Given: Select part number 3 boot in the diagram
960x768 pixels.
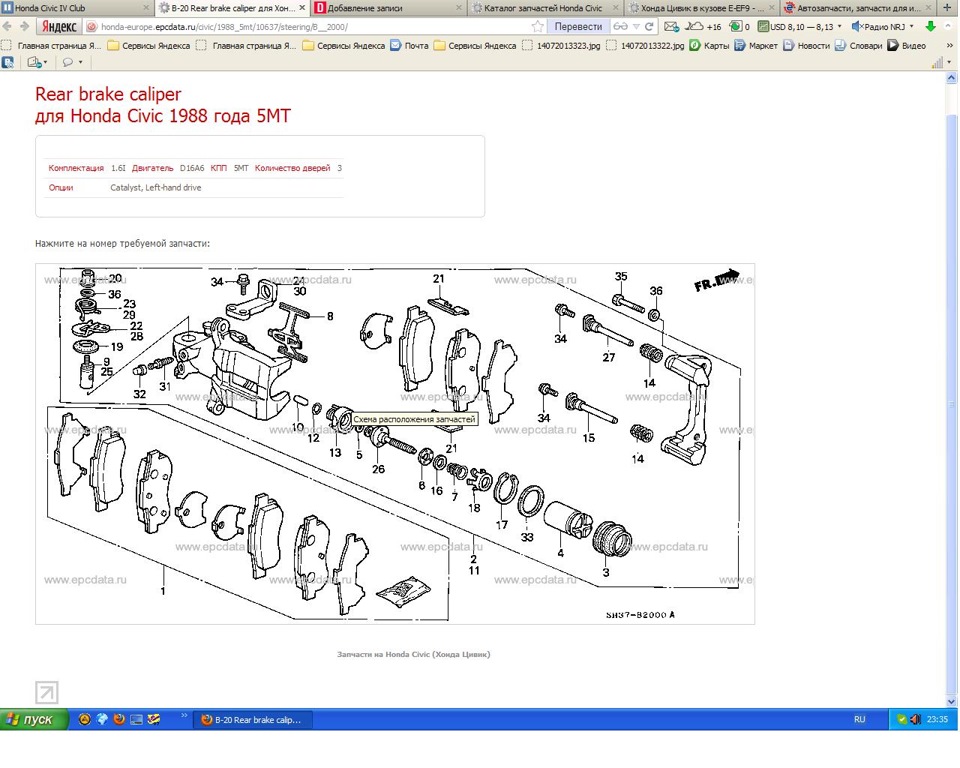Looking at the screenshot, I should pyautogui.click(x=606, y=573).
